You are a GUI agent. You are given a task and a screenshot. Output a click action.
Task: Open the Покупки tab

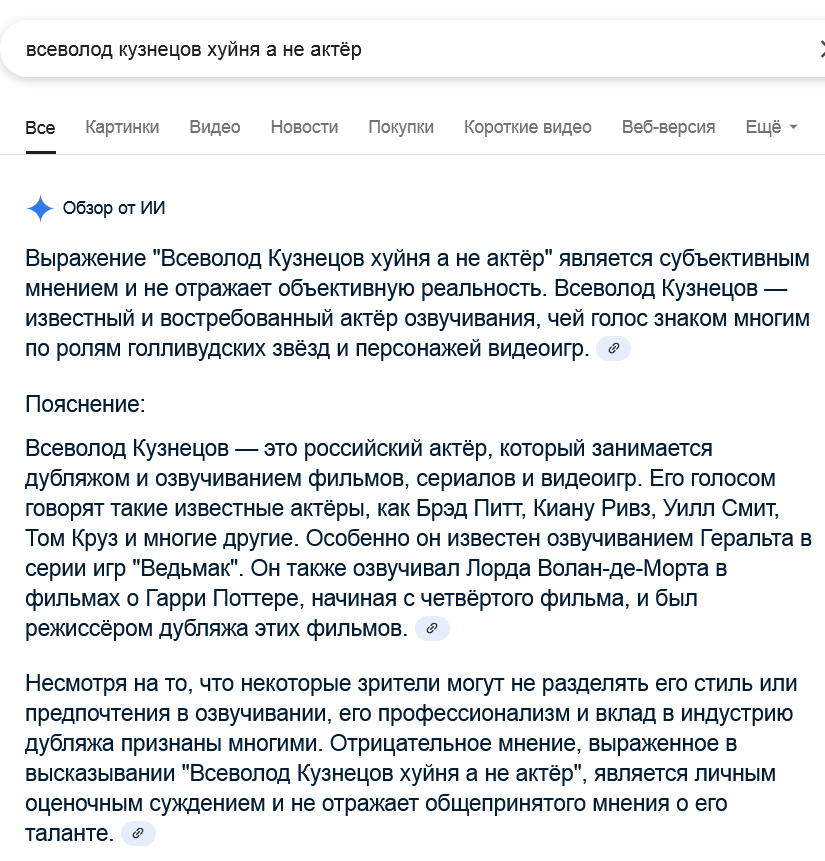[x=401, y=127]
